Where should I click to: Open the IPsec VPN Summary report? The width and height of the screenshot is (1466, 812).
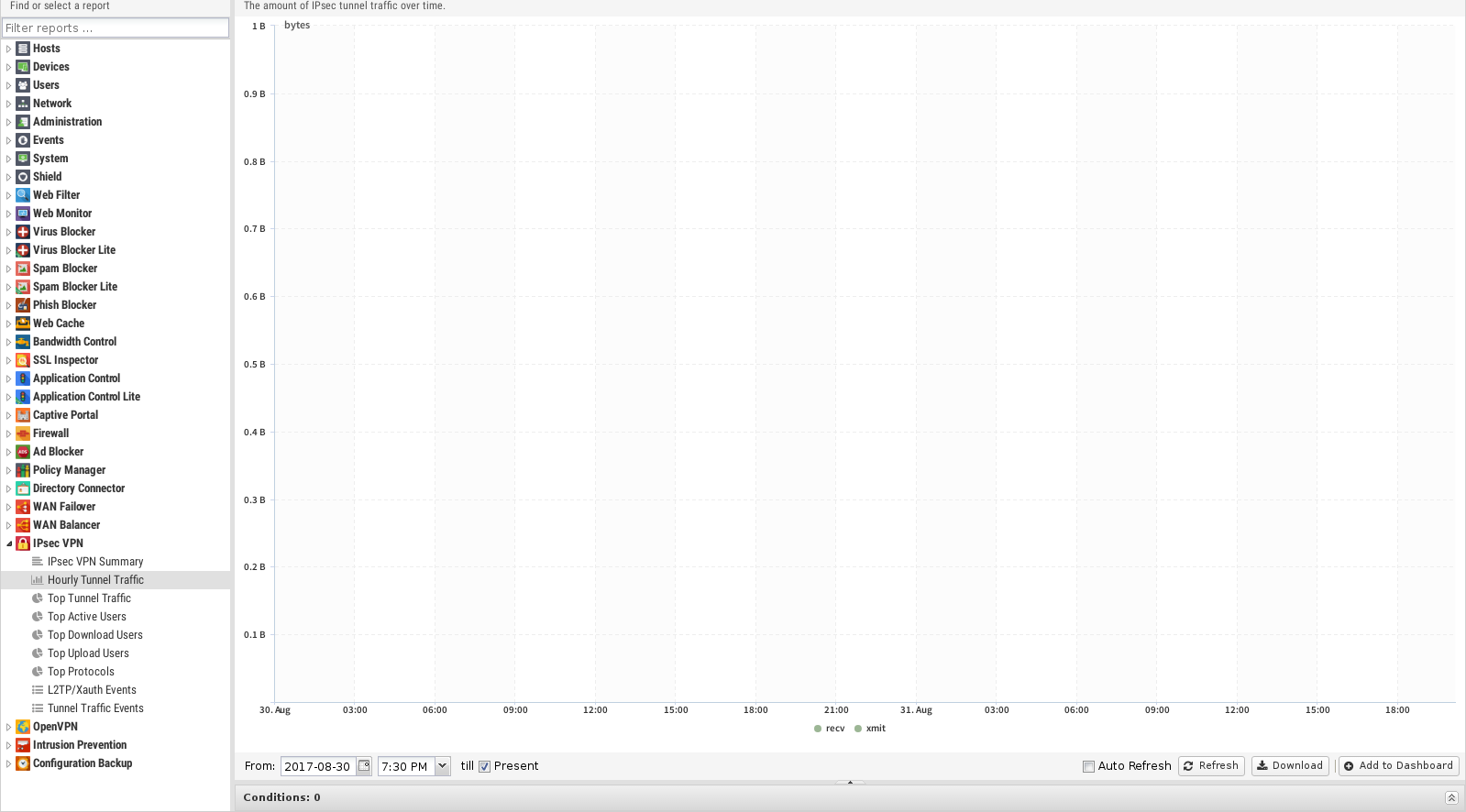click(x=95, y=562)
